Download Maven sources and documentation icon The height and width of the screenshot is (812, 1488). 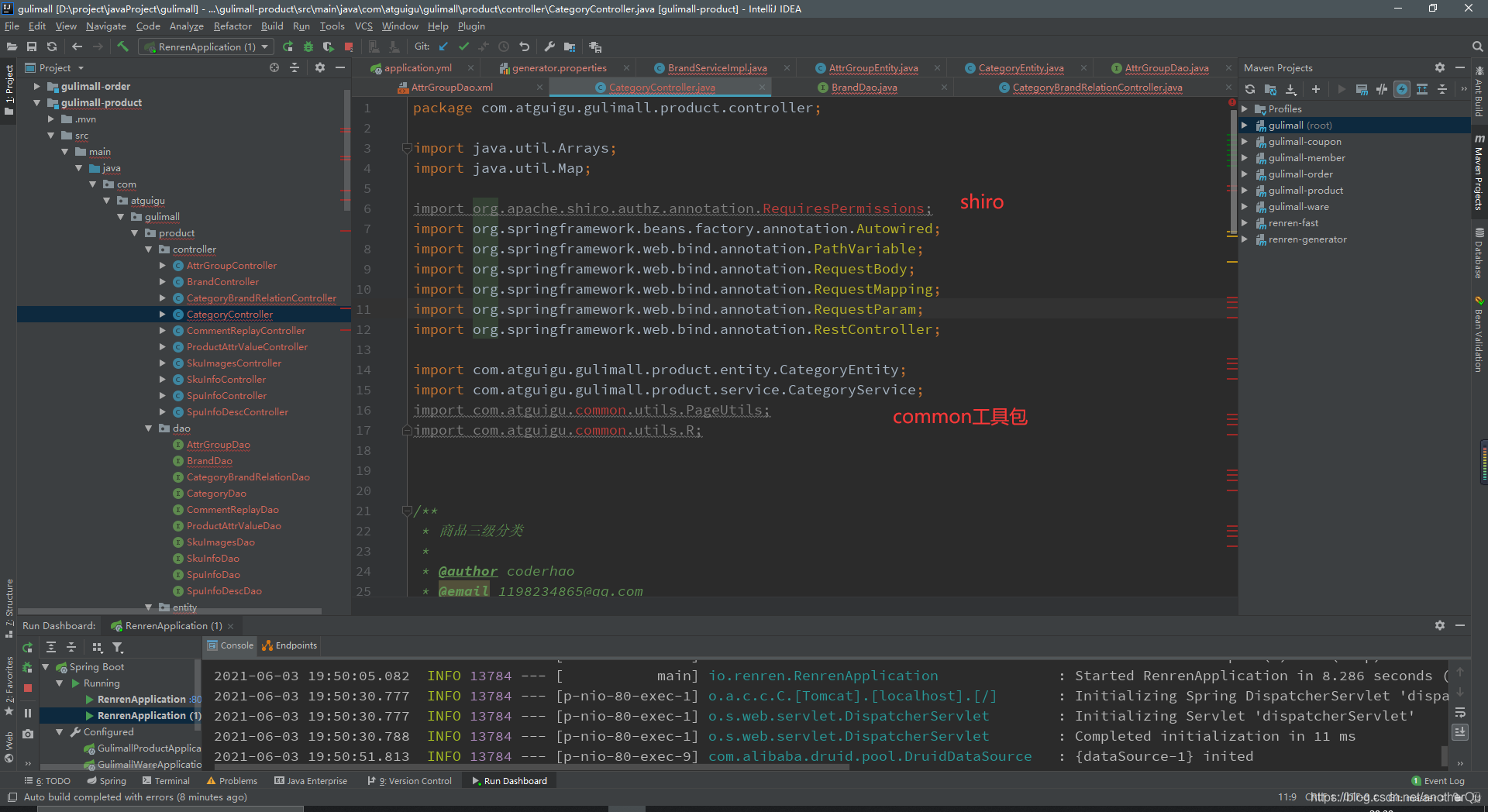coord(1291,89)
